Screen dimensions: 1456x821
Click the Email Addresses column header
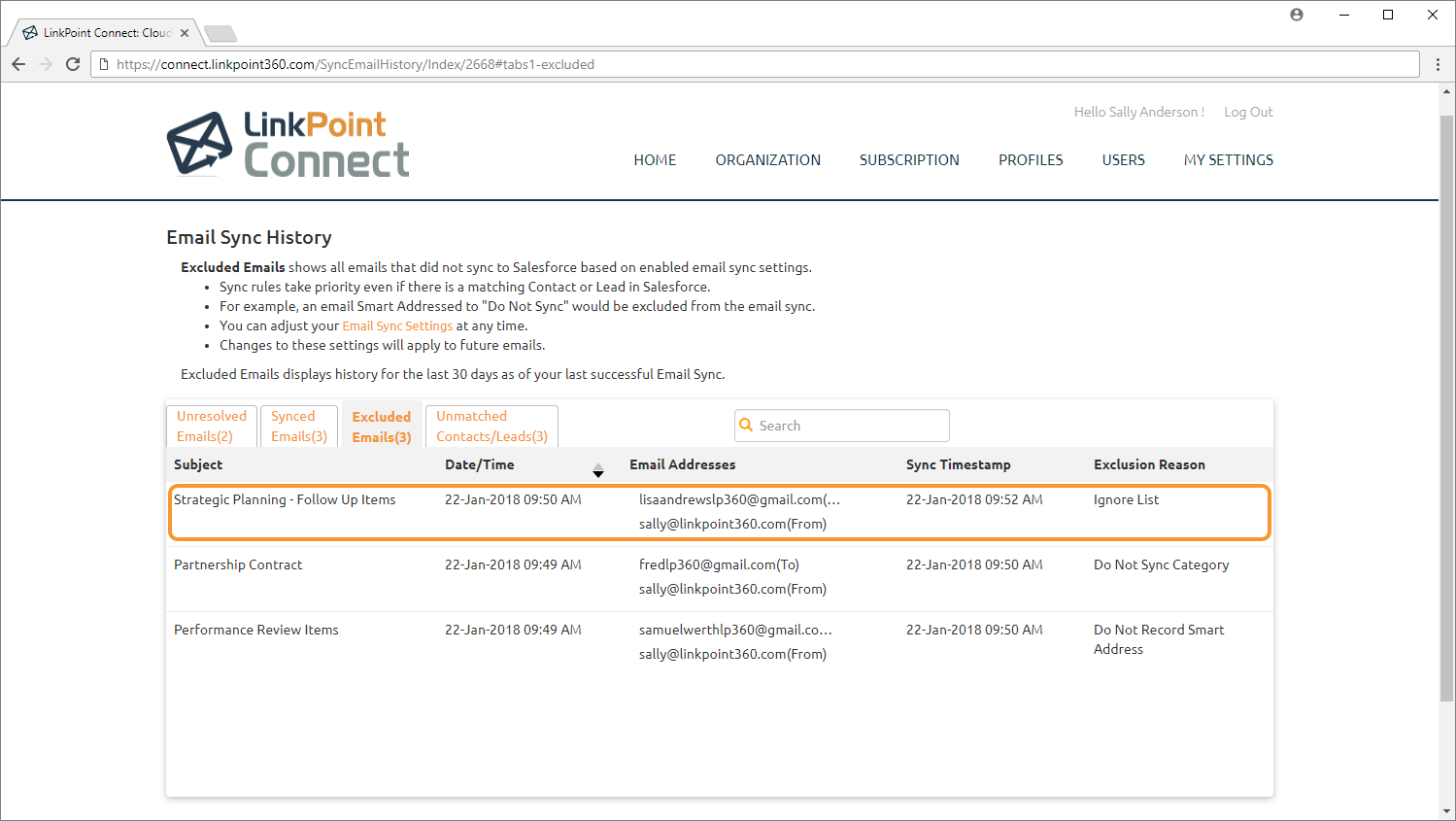click(x=683, y=464)
